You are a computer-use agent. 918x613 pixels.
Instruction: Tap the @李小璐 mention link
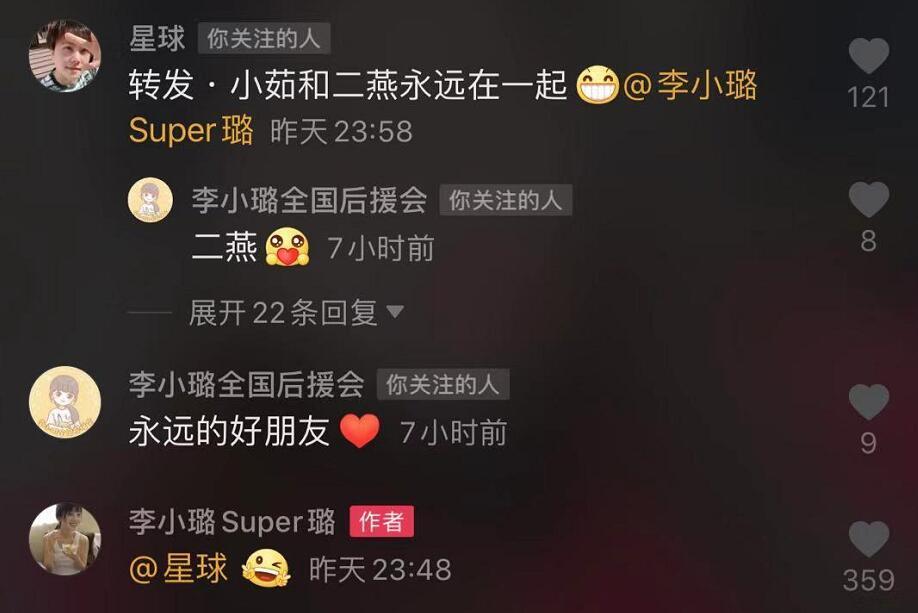(x=690, y=85)
